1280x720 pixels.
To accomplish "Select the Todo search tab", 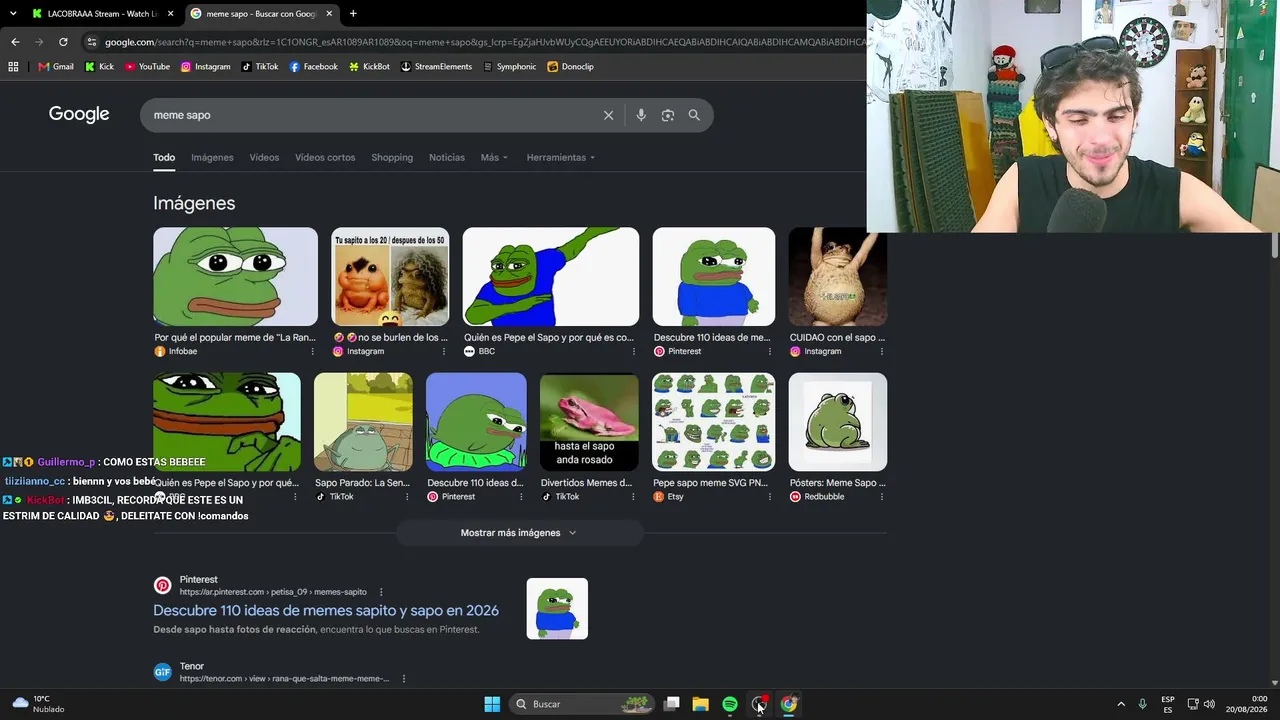I will point(164,158).
